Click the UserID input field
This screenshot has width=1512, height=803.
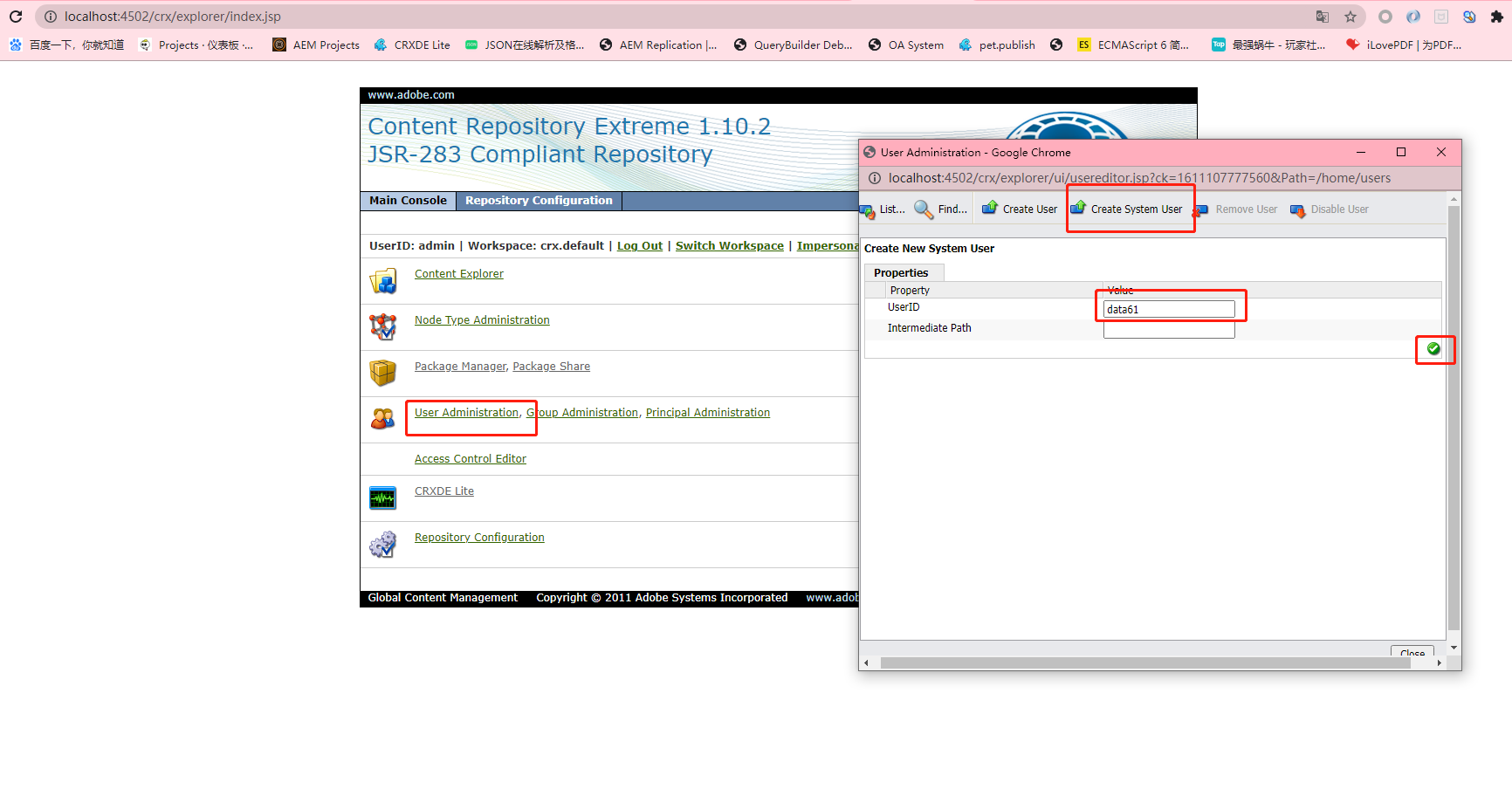click(1169, 309)
